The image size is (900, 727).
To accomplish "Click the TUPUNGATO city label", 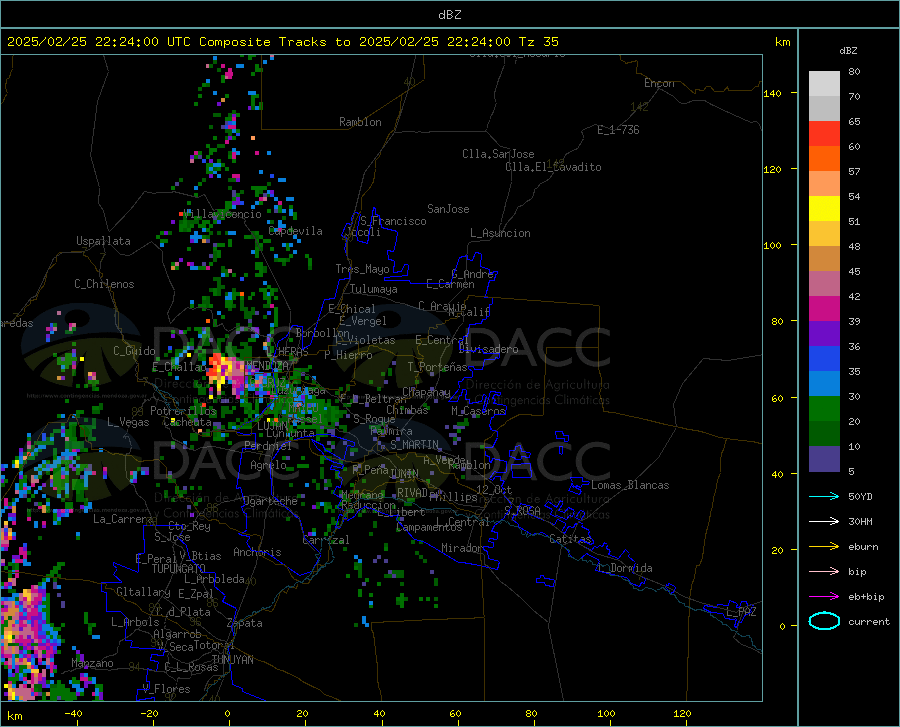I will (x=179, y=569).
